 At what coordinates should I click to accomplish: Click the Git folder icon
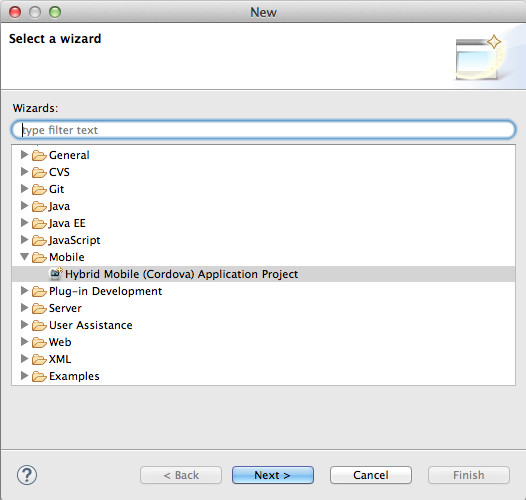point(39,189)
